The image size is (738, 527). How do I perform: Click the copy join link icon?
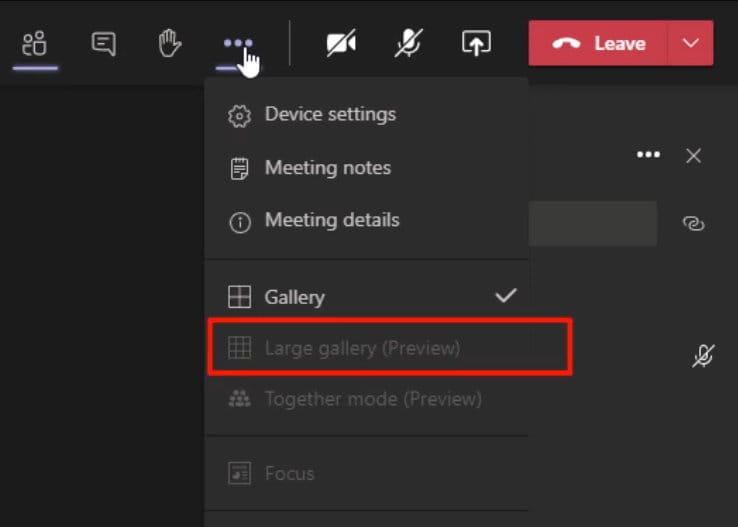tap(693, 224)
